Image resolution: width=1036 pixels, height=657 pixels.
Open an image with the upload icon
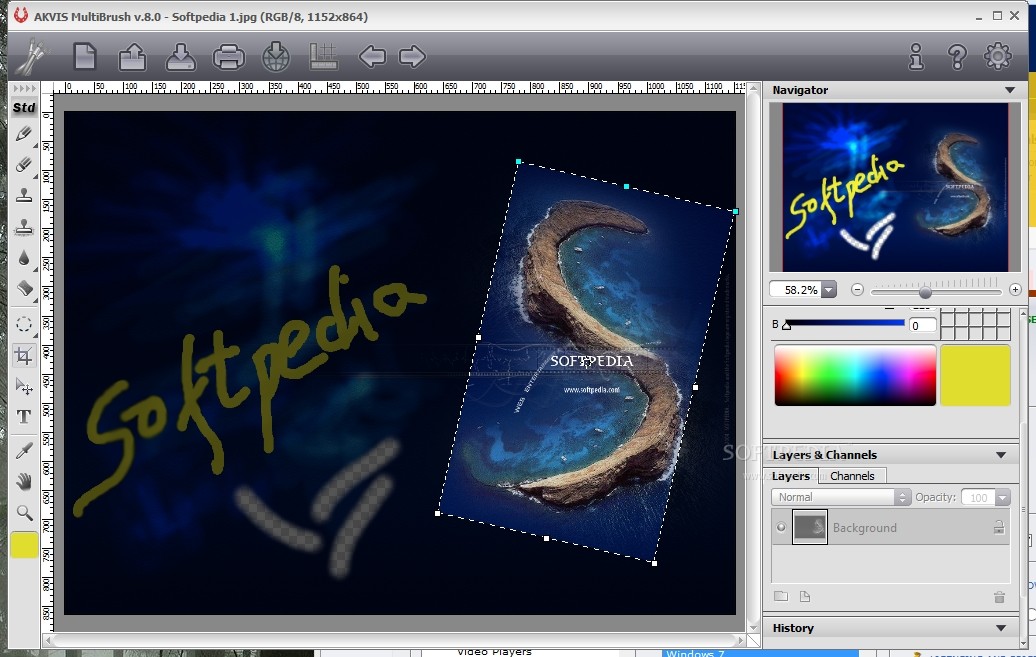click(132, 56)
